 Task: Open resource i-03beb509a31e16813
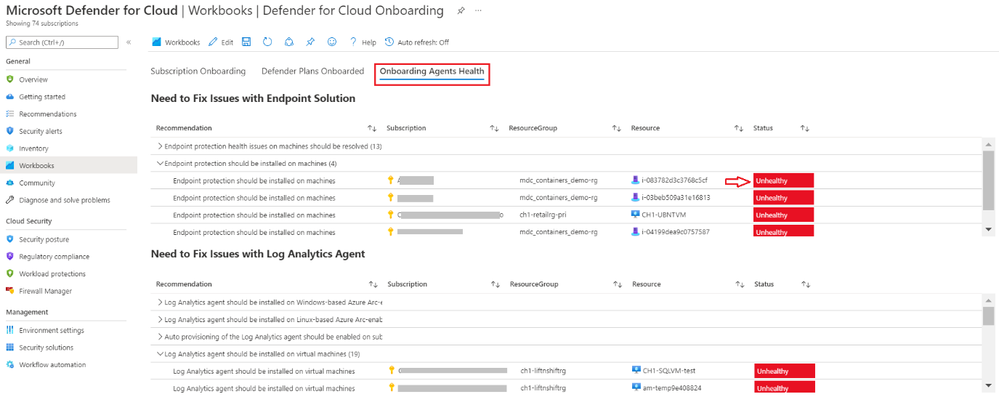pyautogui.click(x=676, y=198)
